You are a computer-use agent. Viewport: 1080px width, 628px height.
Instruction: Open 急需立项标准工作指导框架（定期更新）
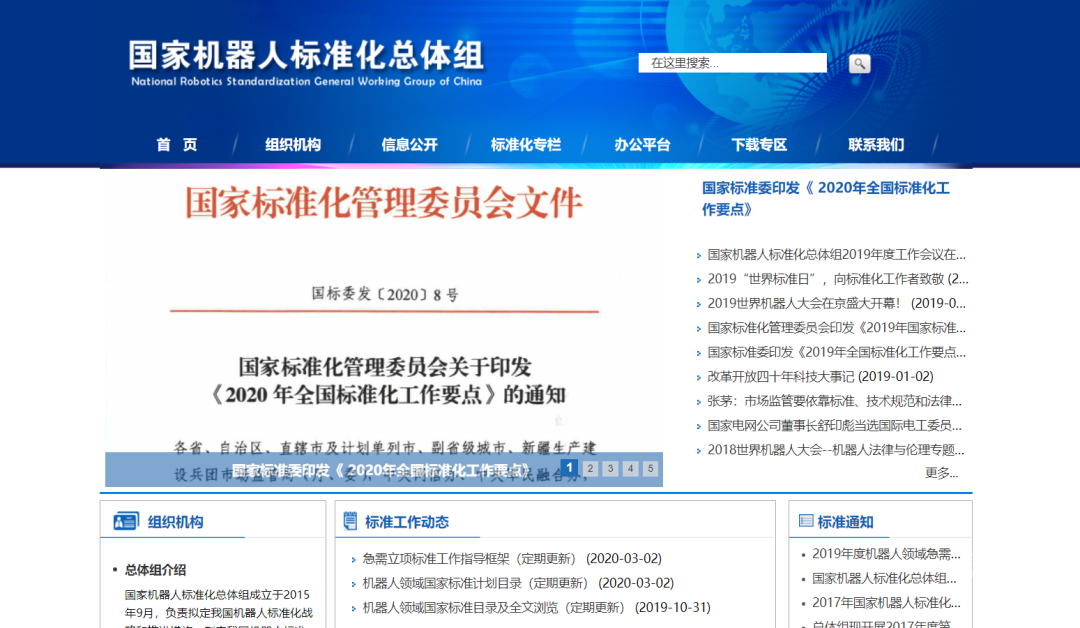(x=512, y=558)
